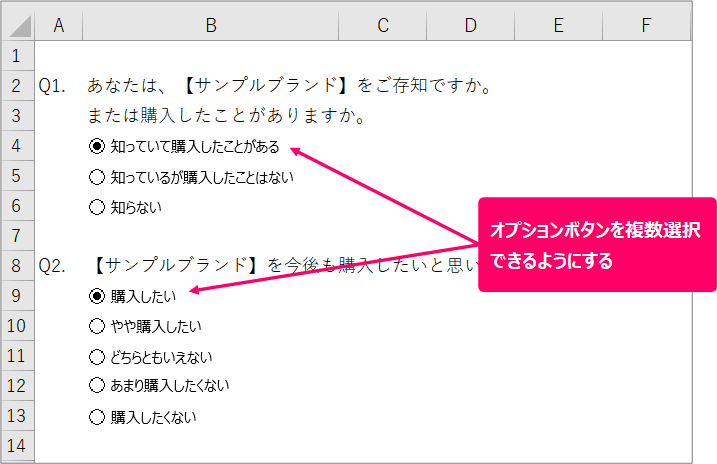
Task: Select row 13 header
Action: tap(17, 416)
